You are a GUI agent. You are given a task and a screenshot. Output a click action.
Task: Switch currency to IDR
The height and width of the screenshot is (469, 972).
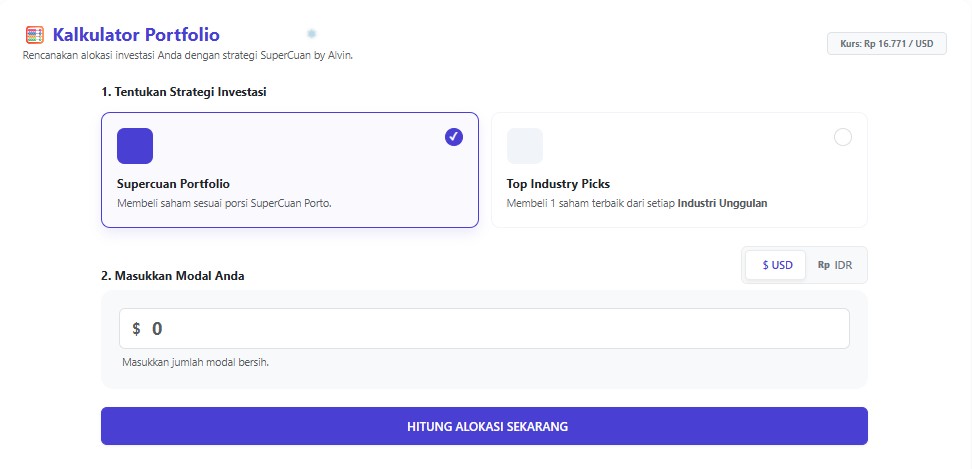(836, 266)
